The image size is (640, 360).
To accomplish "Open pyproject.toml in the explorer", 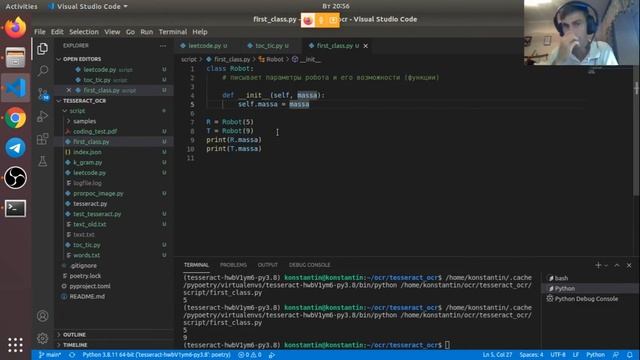I will click(90, 286).
